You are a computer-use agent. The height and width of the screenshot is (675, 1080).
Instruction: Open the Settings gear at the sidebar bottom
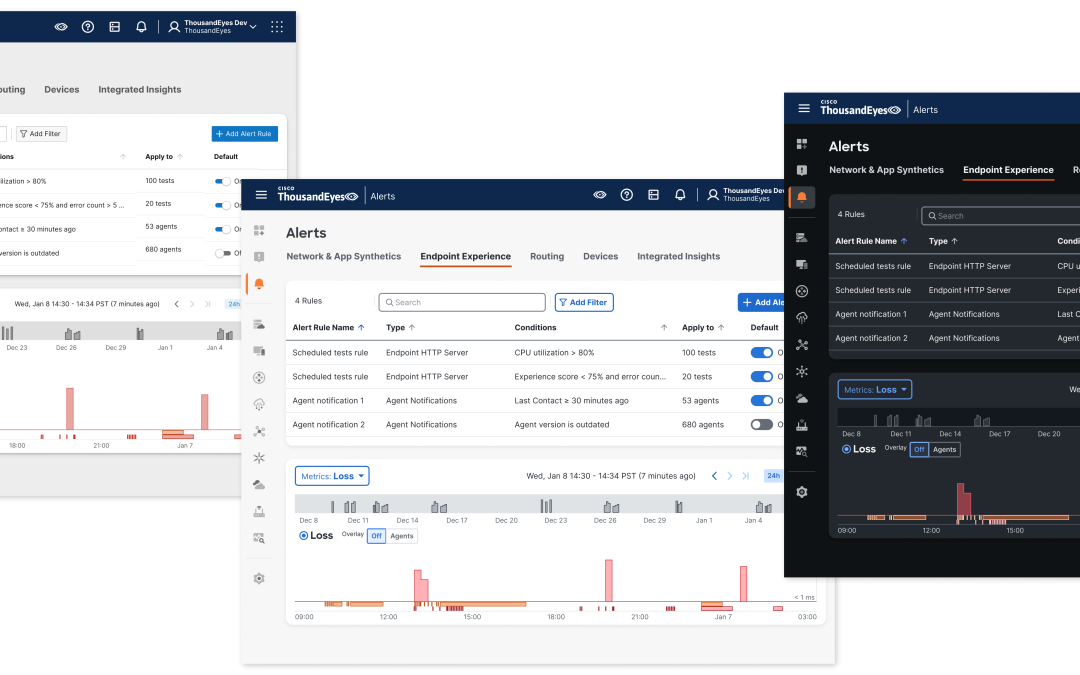(259, 578)
